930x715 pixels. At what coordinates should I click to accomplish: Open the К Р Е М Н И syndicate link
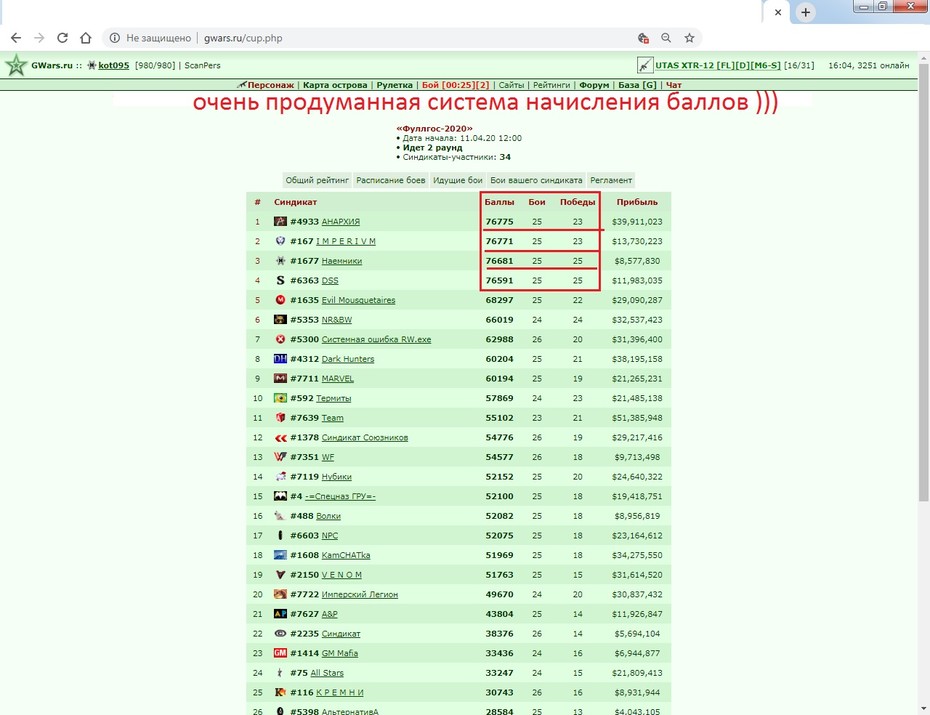point(339,692)
